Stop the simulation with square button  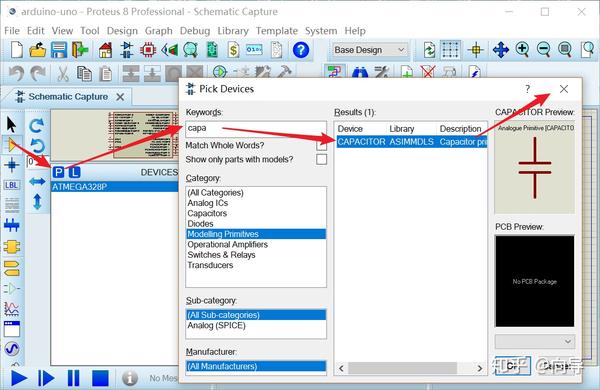100,378
